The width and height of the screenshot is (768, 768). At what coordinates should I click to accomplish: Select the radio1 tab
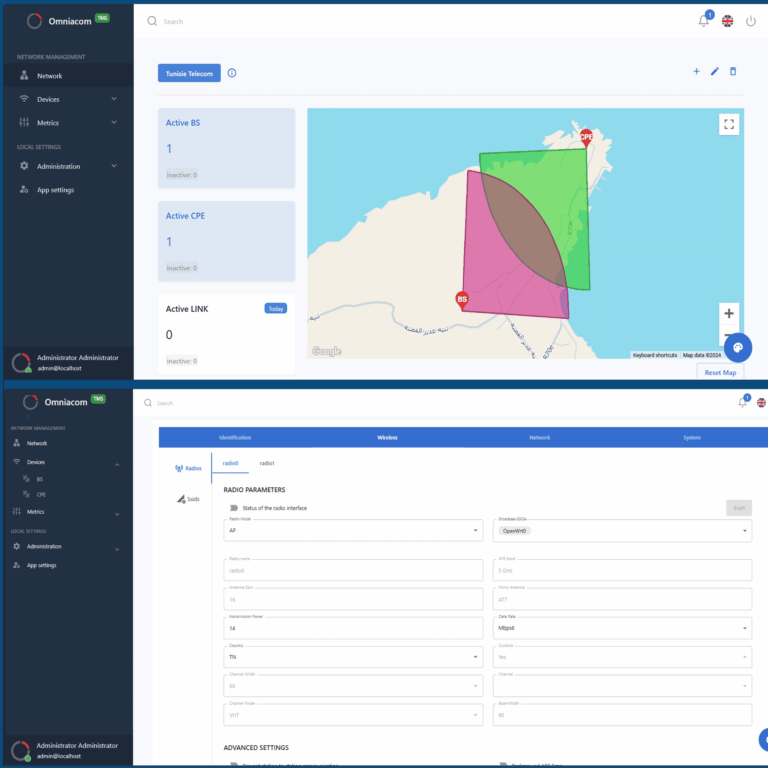267,463
